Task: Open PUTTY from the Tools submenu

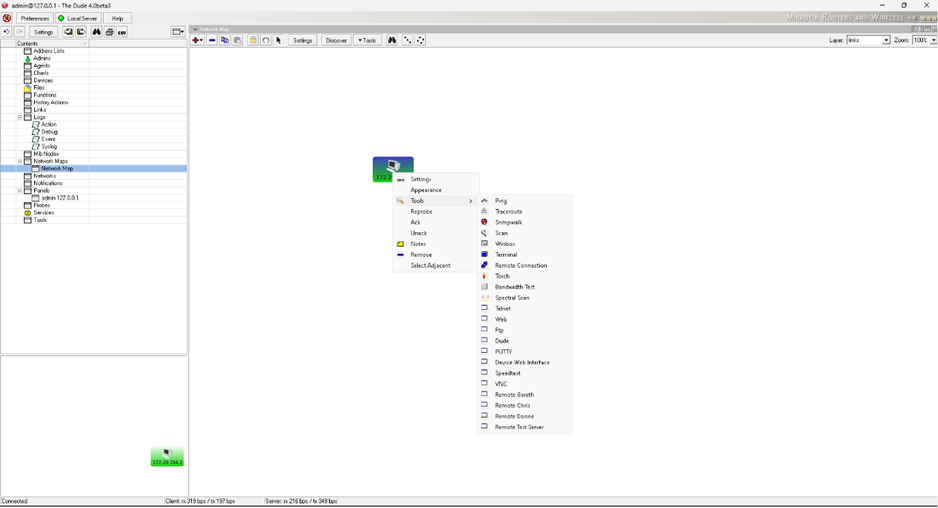Action: click(524, 351)
